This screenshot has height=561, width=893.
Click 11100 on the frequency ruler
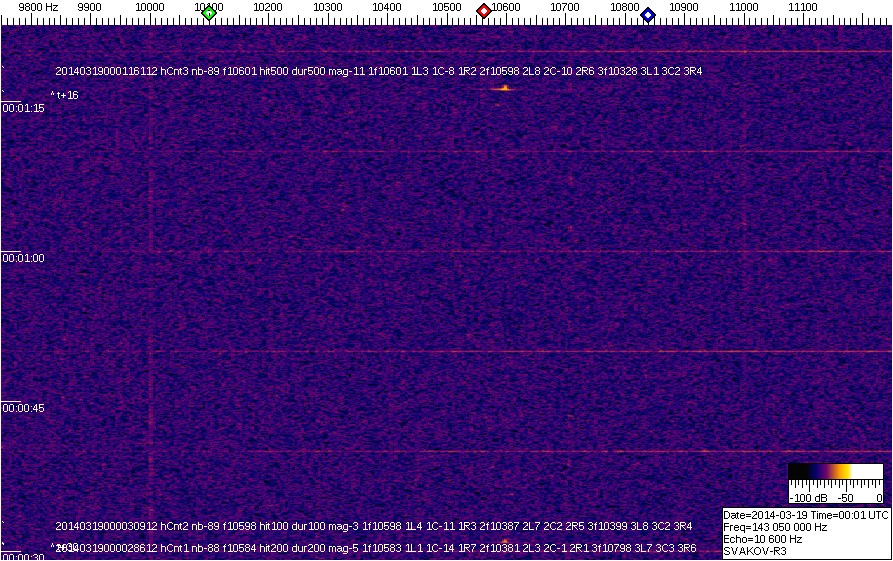[803, 8]
